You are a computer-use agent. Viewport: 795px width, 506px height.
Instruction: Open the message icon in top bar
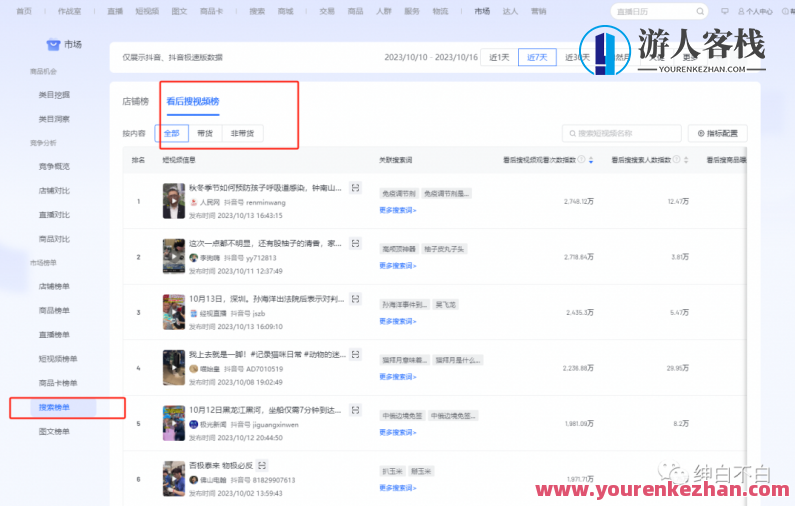tap(725, 11)
